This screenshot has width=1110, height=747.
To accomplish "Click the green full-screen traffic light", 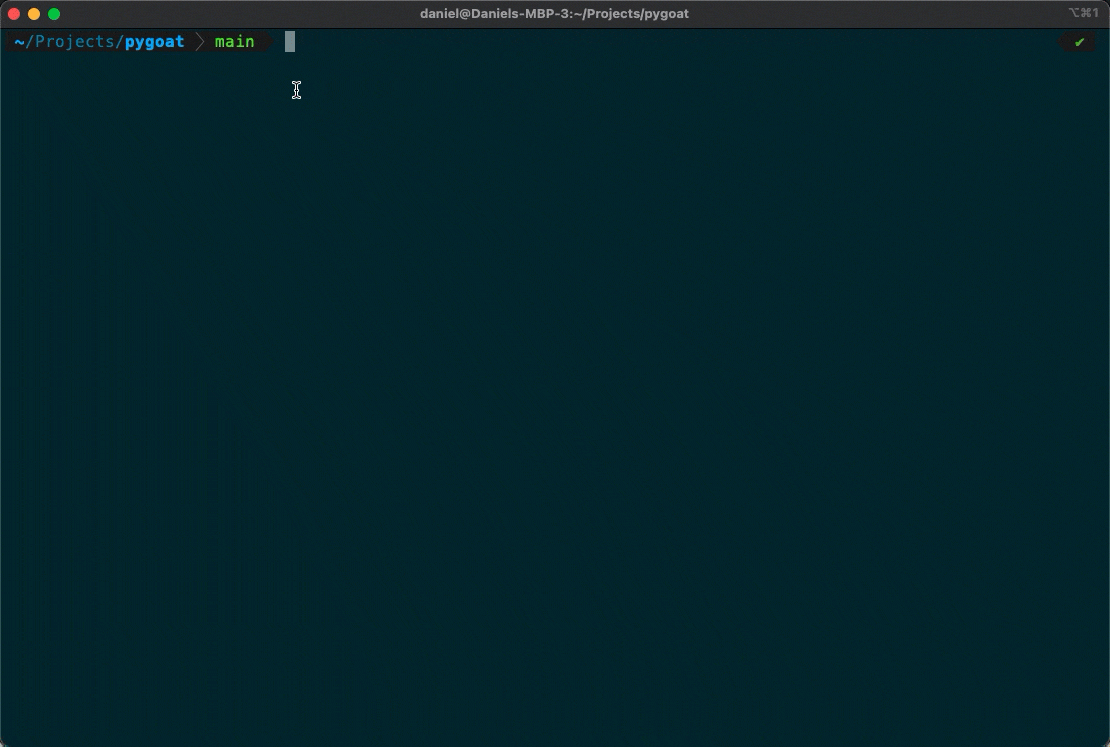I will tap(53, 14).
